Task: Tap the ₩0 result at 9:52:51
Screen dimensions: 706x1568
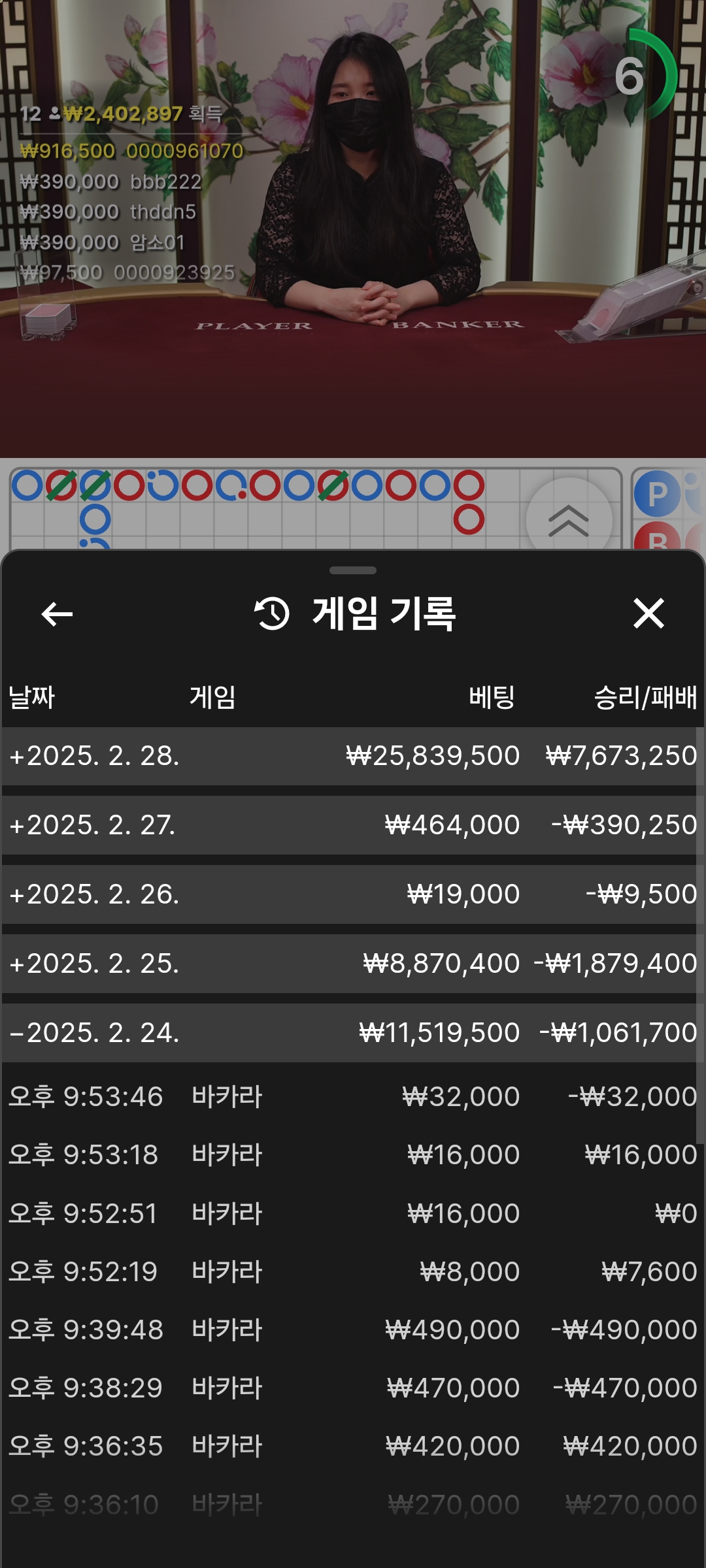Action: [677, 1213]
